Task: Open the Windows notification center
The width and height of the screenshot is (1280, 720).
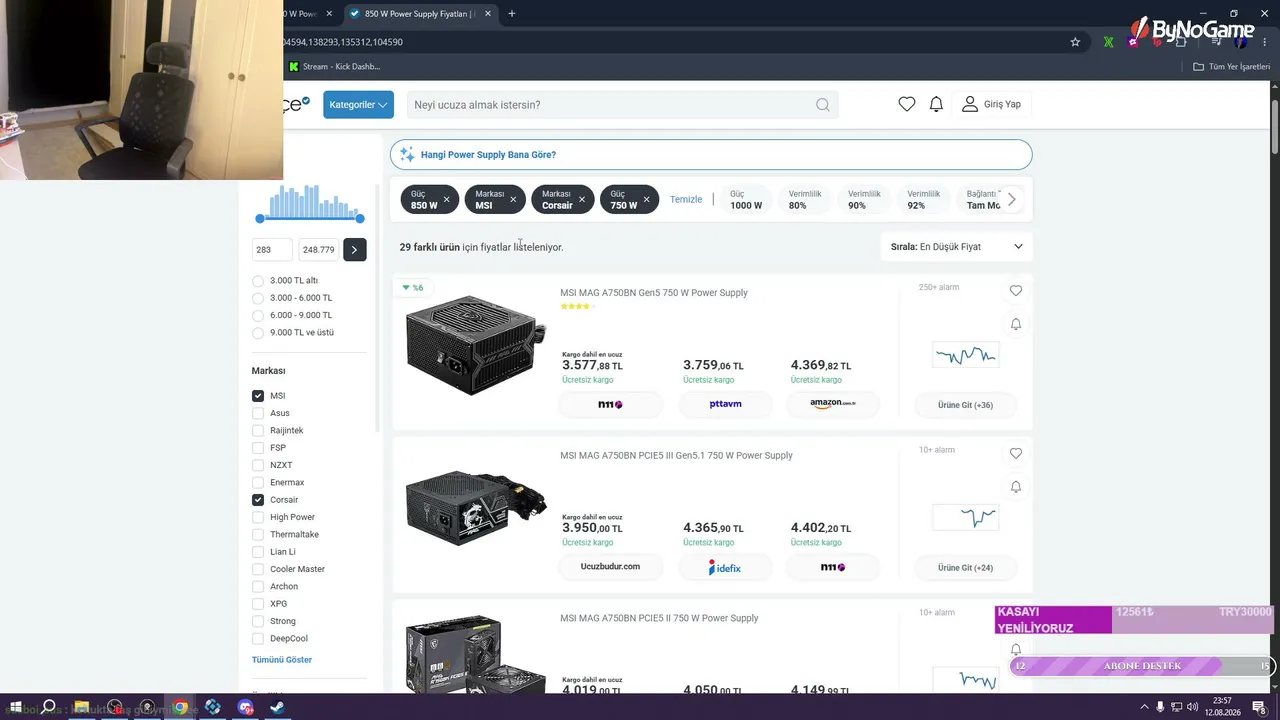Action: (1259, 707)
